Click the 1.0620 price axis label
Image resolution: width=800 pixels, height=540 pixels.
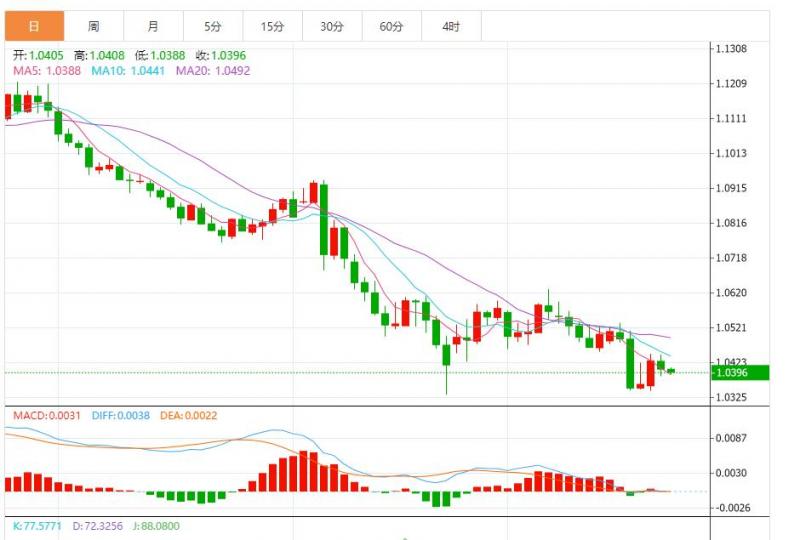pos(731,292)
